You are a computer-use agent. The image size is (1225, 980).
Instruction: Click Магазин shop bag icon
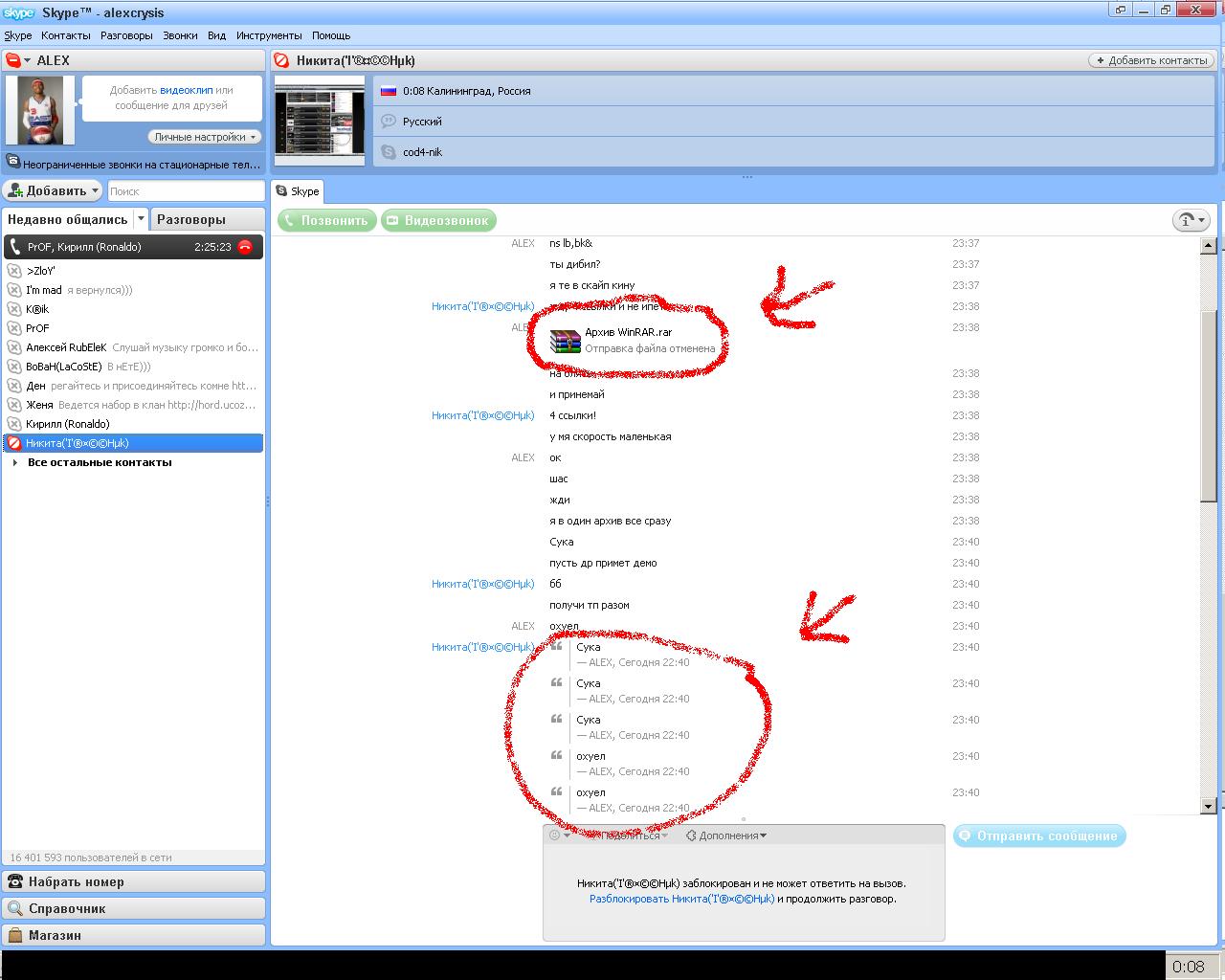(x=14, y=935)
